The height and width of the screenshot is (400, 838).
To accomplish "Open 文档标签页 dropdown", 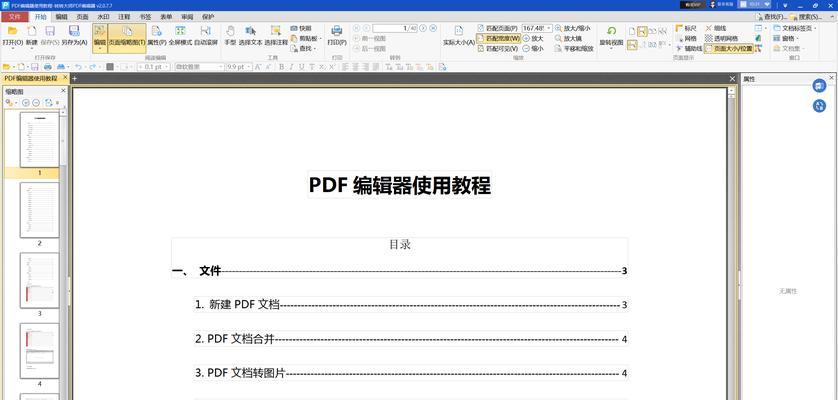I will point(795,28).
